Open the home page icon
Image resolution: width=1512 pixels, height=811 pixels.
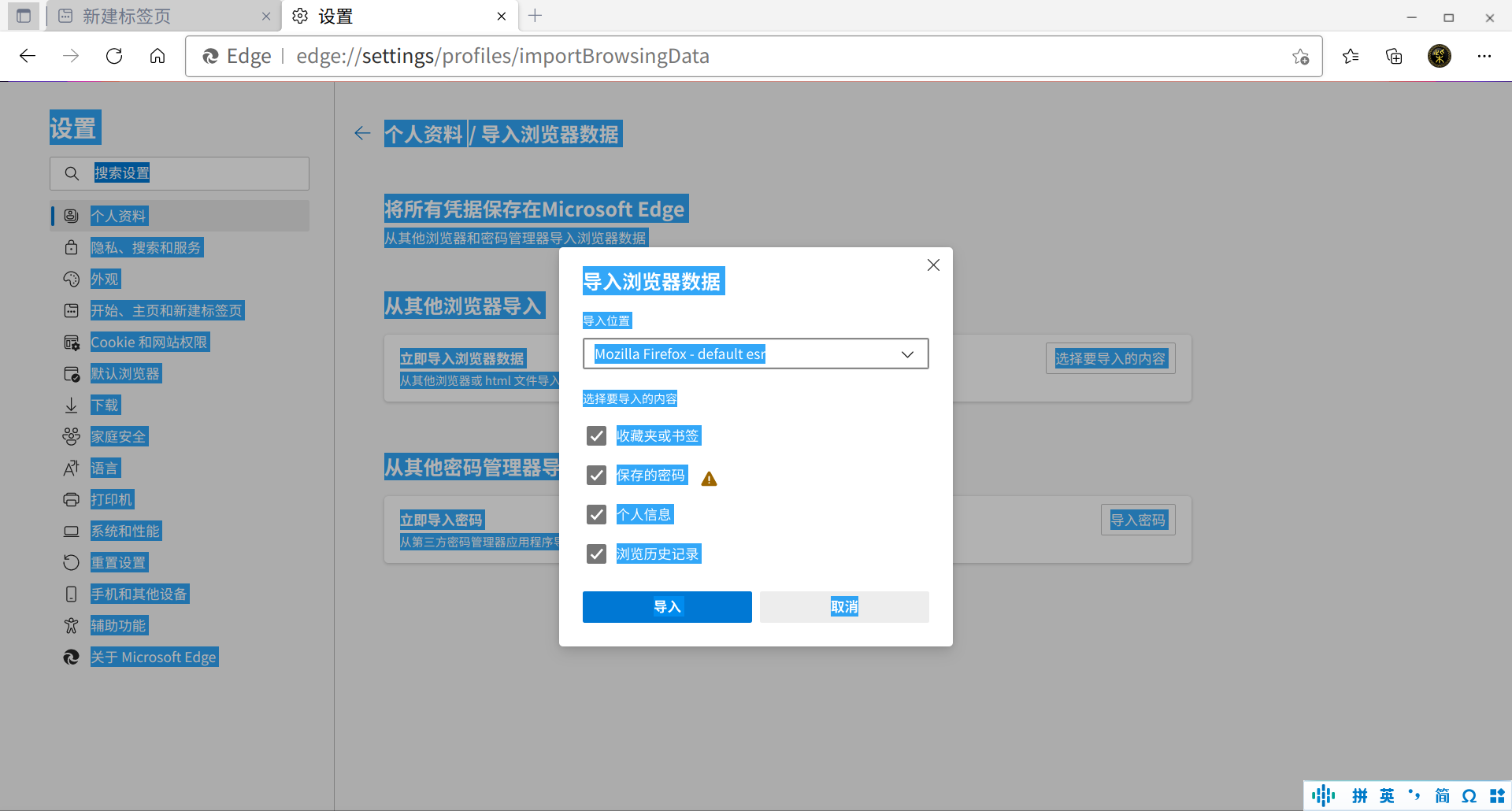coord(157,56)
